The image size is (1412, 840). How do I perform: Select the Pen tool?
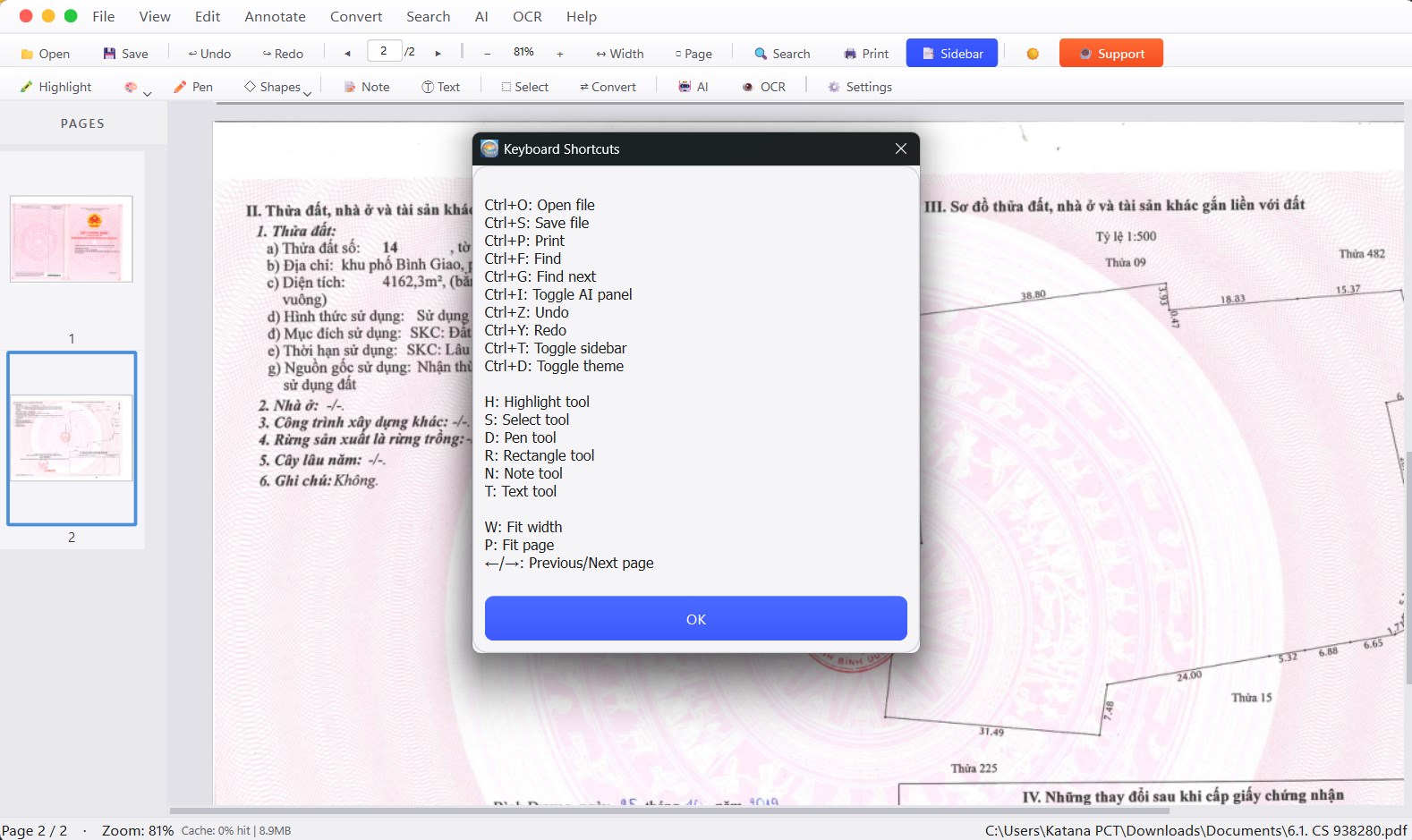pyautogui.click(x=193, y=87)
